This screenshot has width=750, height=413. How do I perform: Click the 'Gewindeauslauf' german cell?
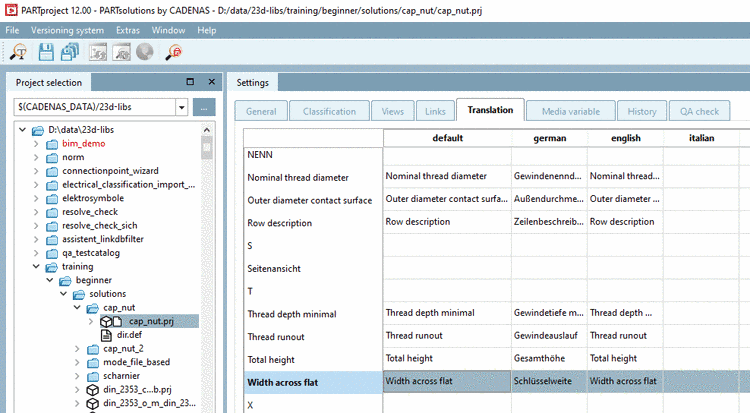pos(549,336)
